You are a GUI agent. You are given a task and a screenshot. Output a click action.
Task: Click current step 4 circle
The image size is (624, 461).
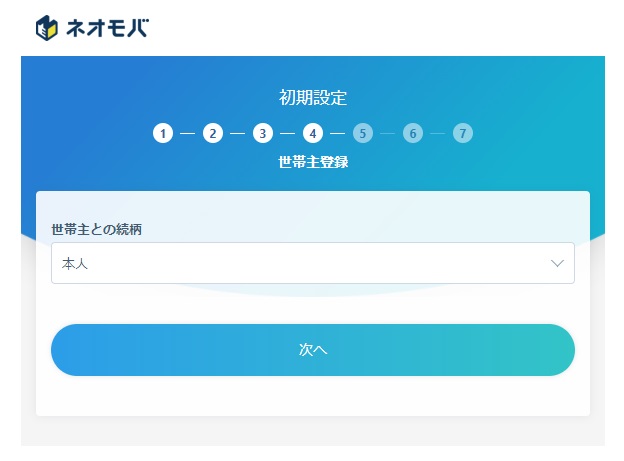pyautogui.click(x=313, y=133)
